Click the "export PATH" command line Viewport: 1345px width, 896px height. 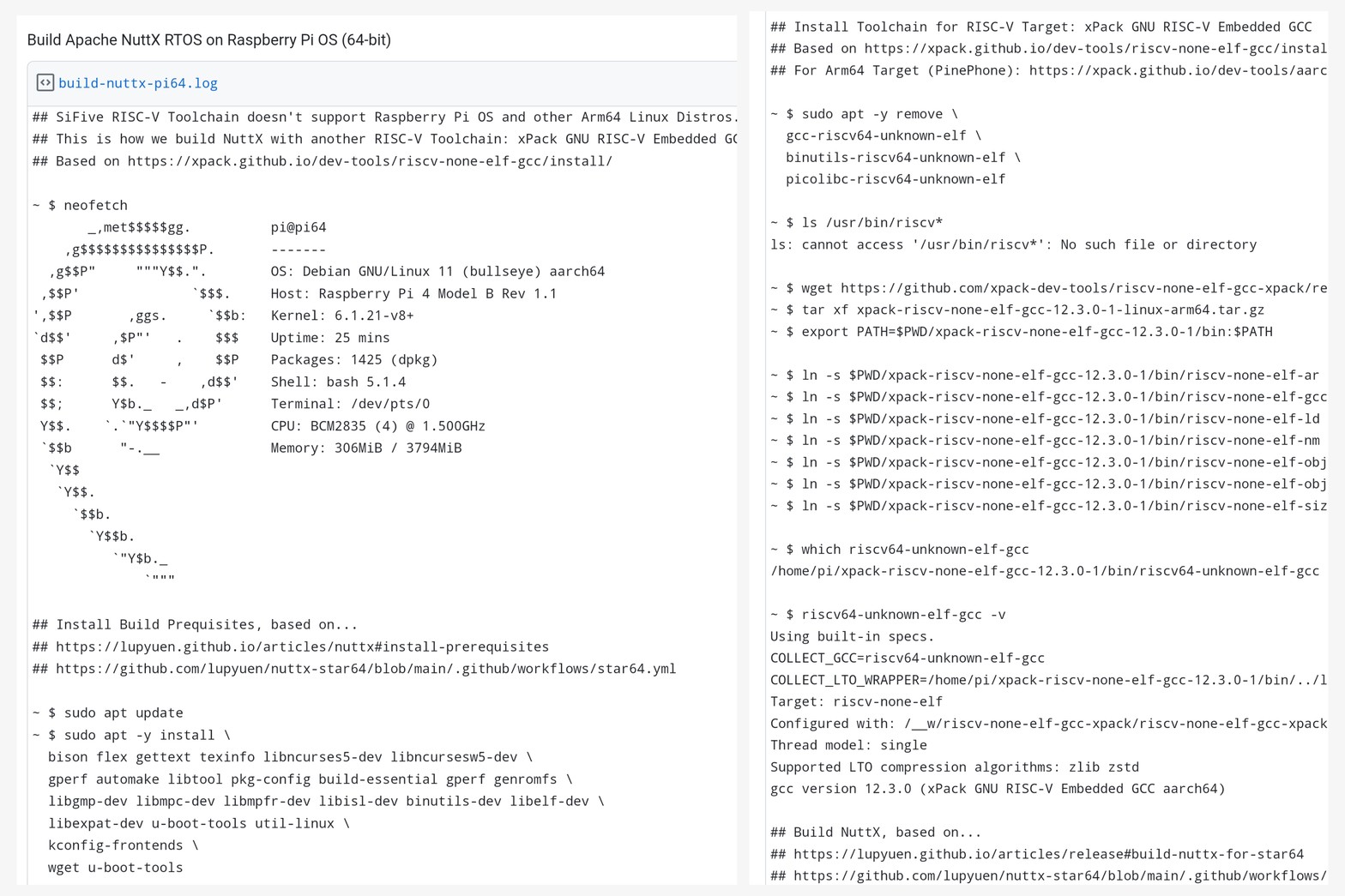click(x=1021, y=332)
